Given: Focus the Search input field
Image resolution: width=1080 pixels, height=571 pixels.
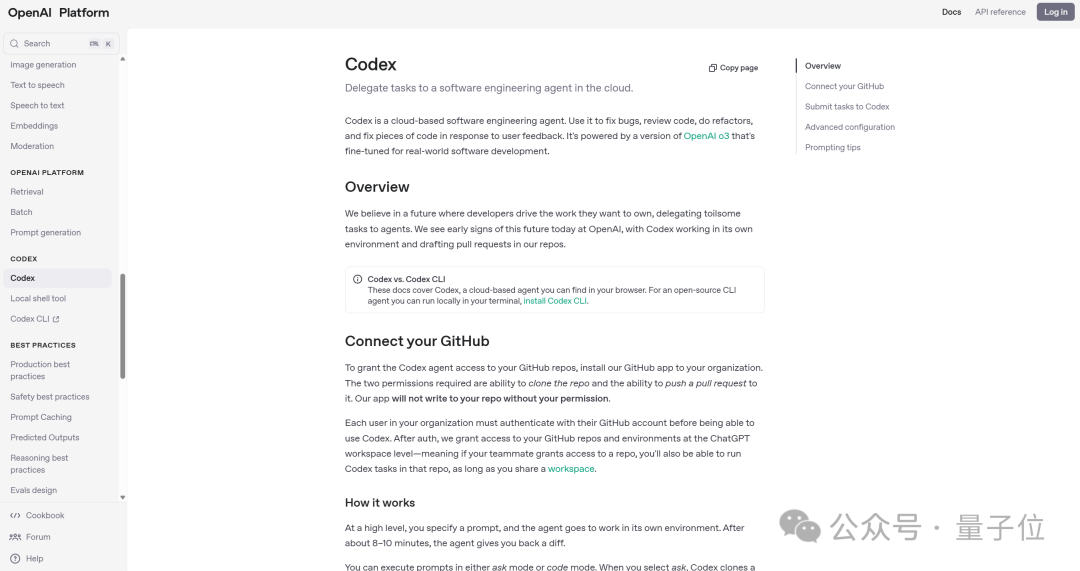Looking at the screenshot, I should pyautogui.click(x=55, y=44).
